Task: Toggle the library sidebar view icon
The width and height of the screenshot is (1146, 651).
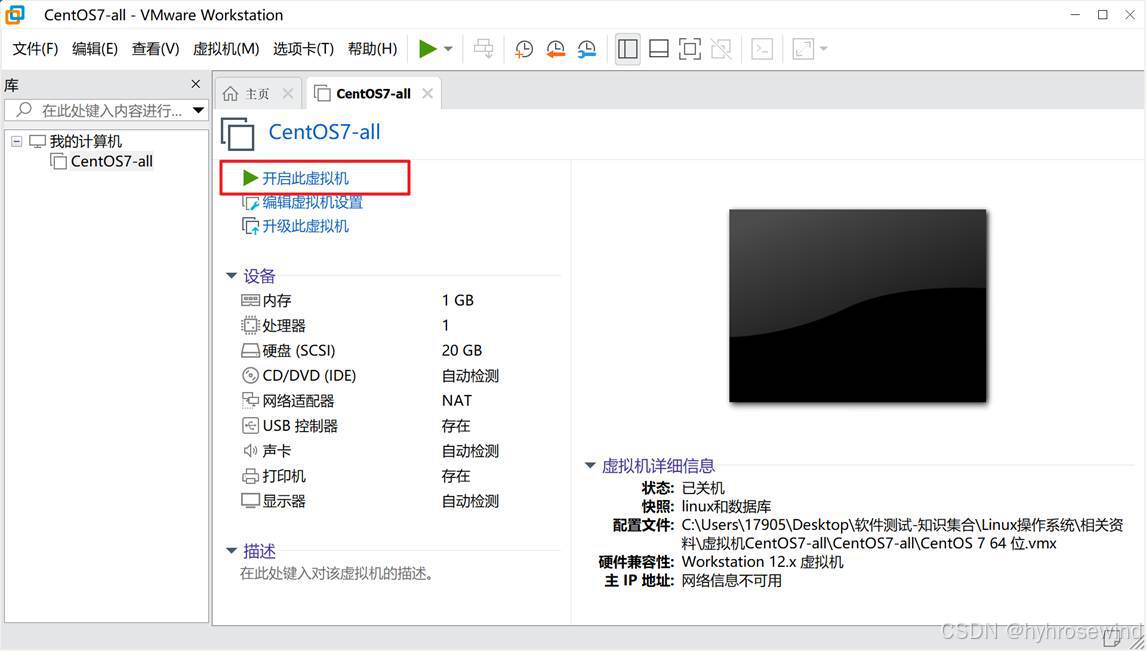Action: pos(628,49)
